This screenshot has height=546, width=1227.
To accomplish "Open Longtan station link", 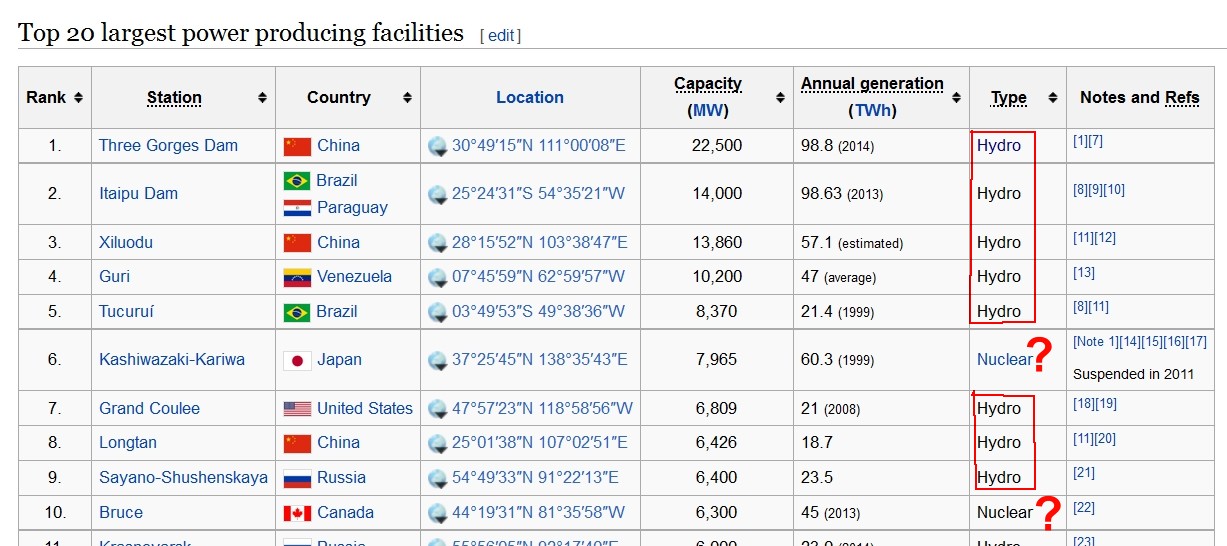I will click(x=128, y=442).
